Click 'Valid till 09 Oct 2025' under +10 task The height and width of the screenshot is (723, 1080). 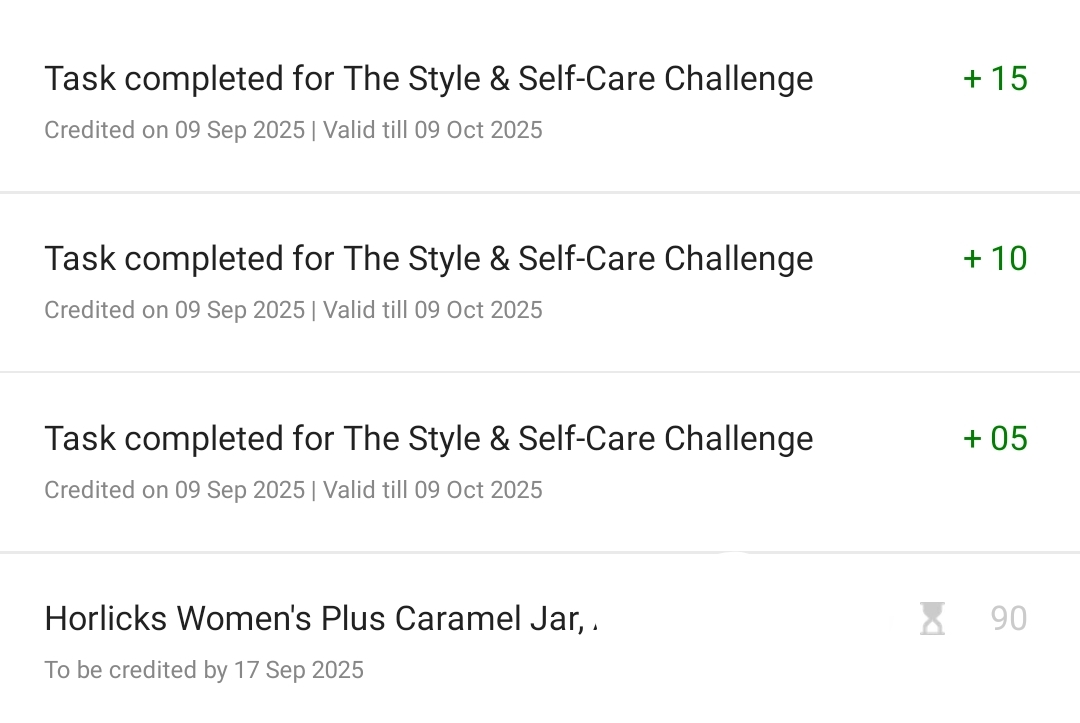point(432,310)
